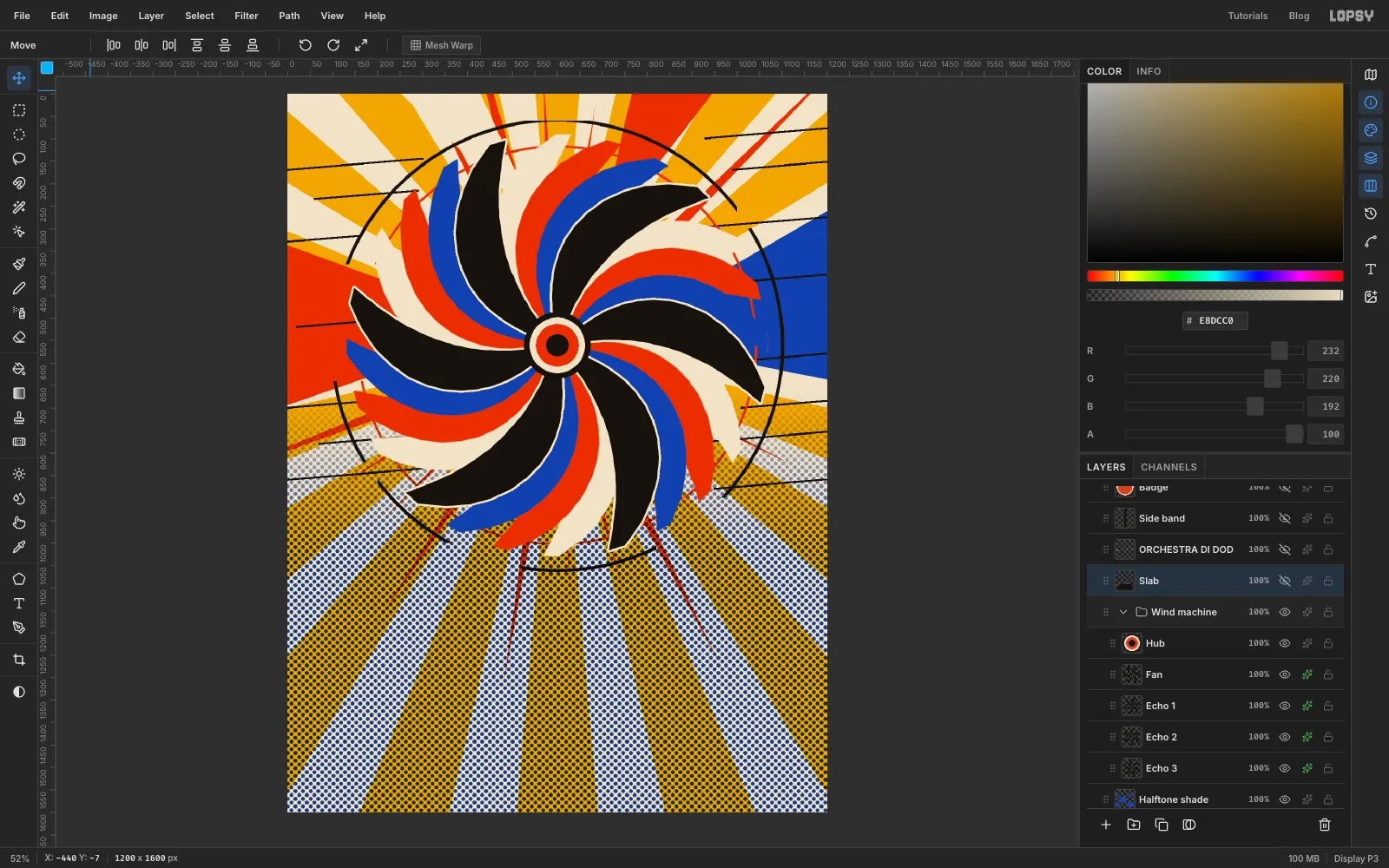Select the Clone Stamp tool
Screen dimensions: 1389x868
[19, 418]
